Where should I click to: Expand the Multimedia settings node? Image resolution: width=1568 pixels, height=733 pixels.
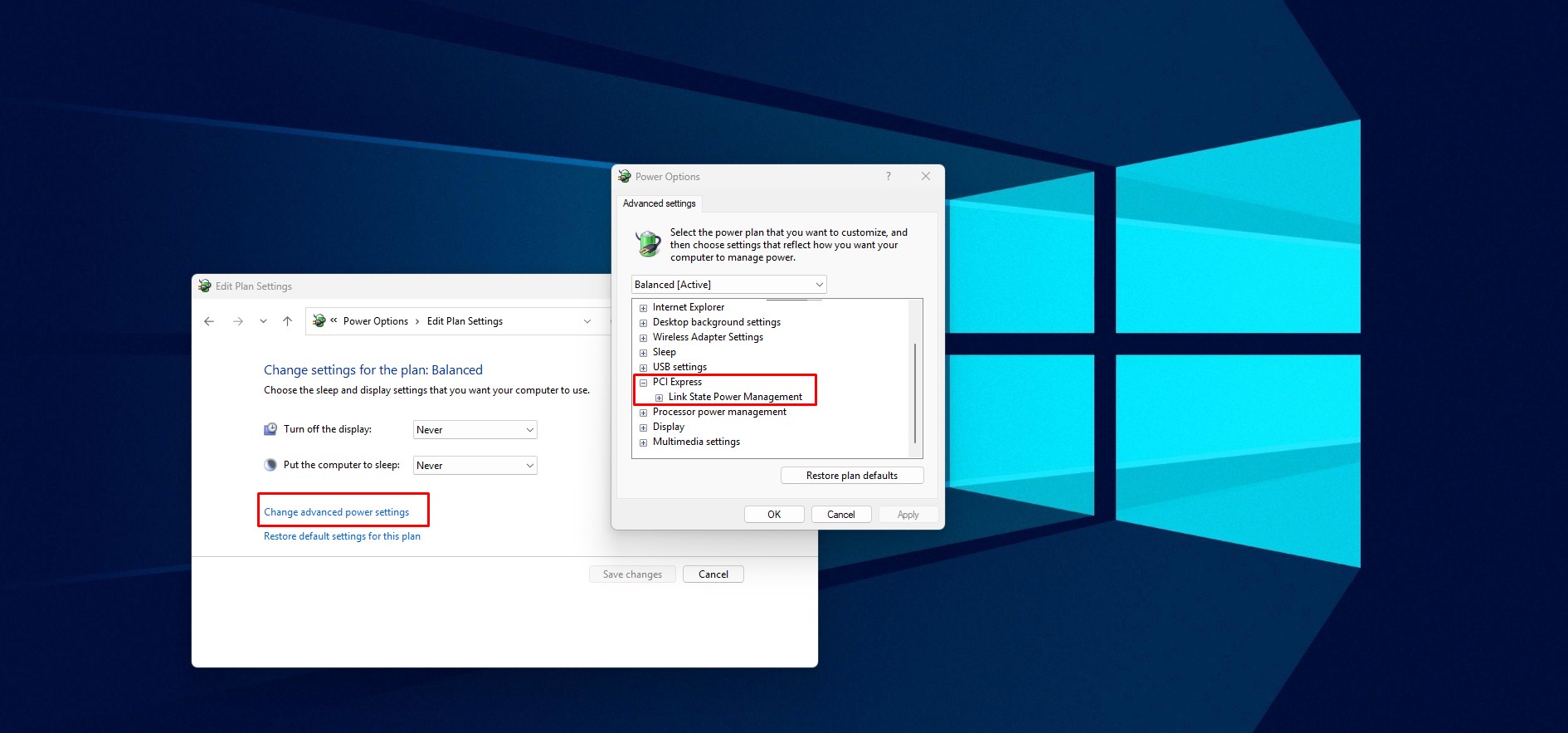(x=643, y=442)
